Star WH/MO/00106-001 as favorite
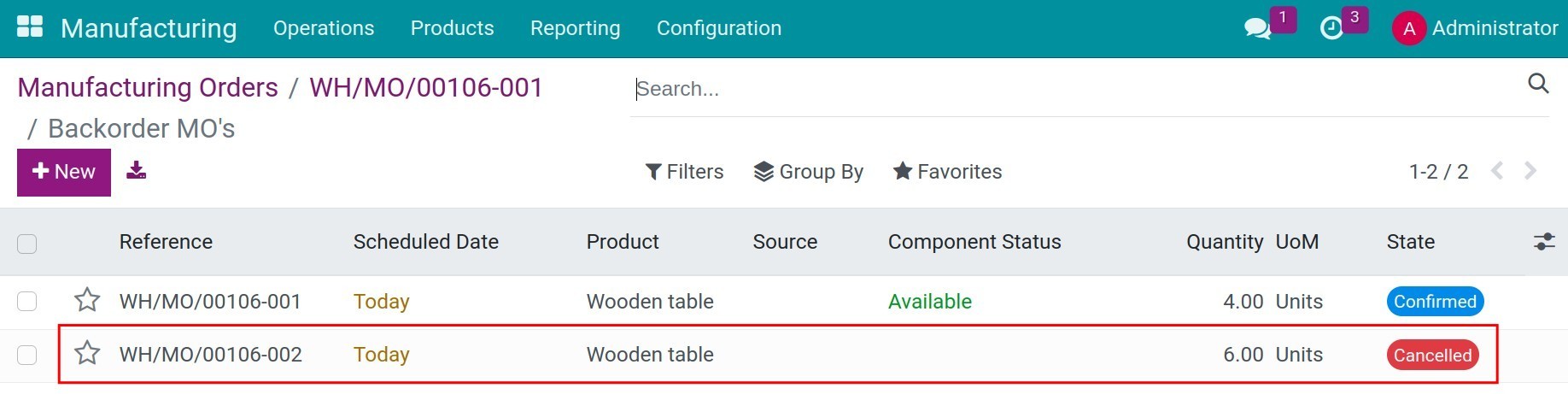The image size is (1568, 394). pos(87,300)
